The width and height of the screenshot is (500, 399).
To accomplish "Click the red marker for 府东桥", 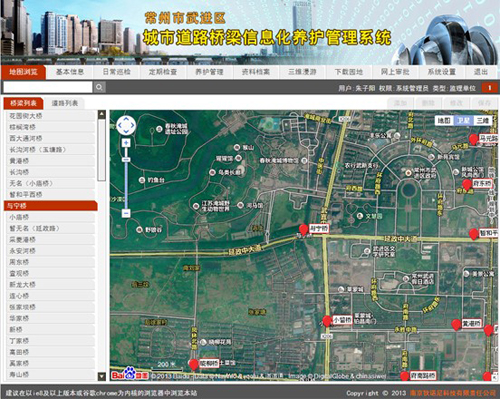I will tap(467, 185).
